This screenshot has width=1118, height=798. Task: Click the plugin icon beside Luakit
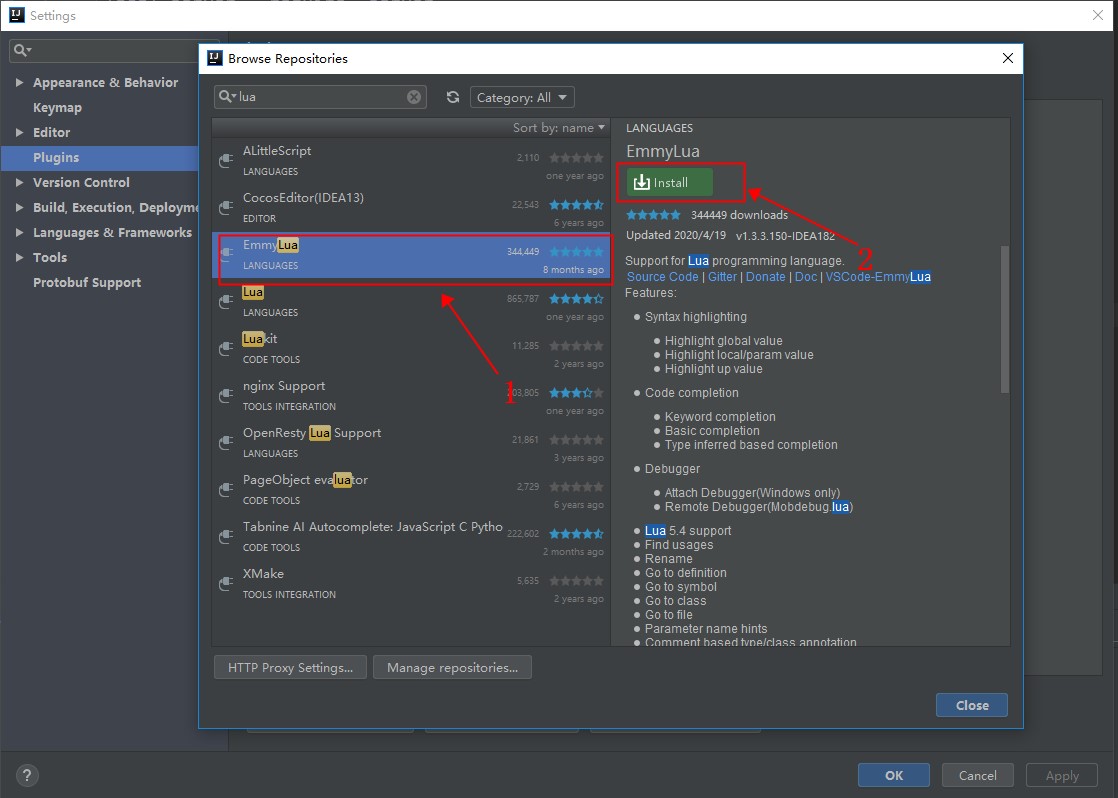[x=226, y=349]
